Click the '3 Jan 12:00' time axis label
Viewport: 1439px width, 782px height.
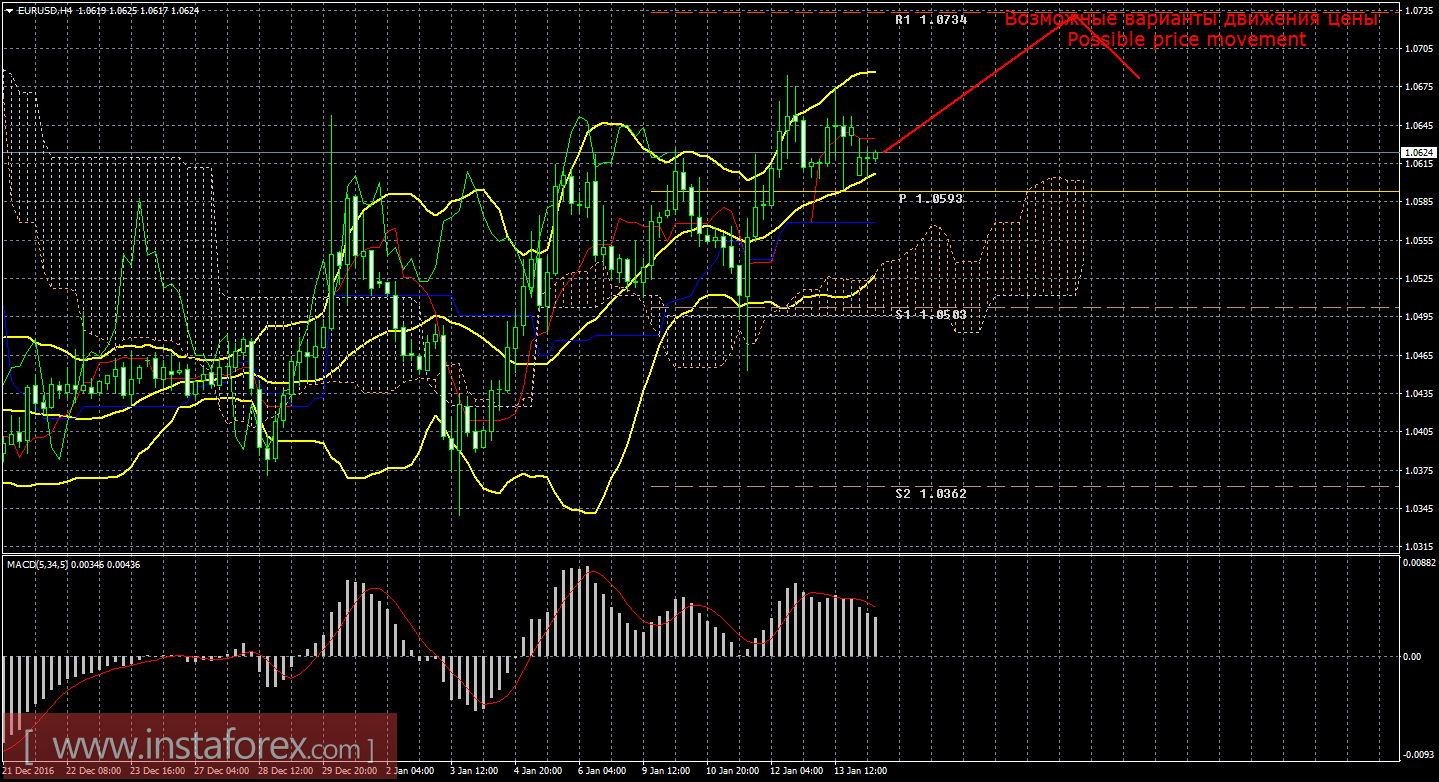(473, 771)
